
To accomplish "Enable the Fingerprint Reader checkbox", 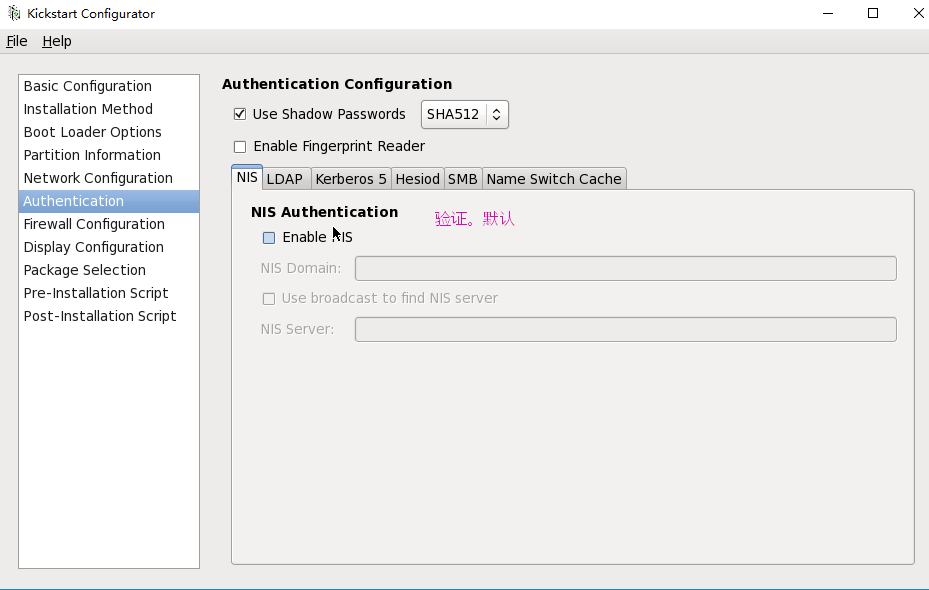I will pos(240,147).
